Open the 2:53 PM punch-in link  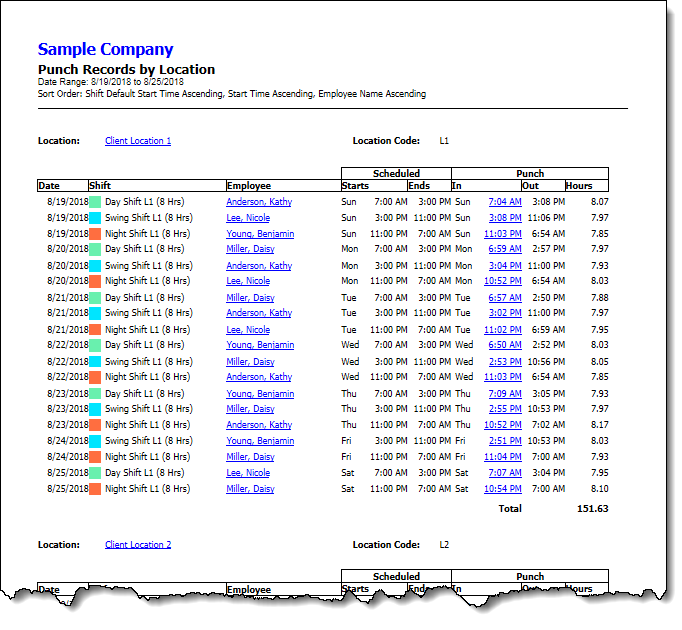pos(505,362)
